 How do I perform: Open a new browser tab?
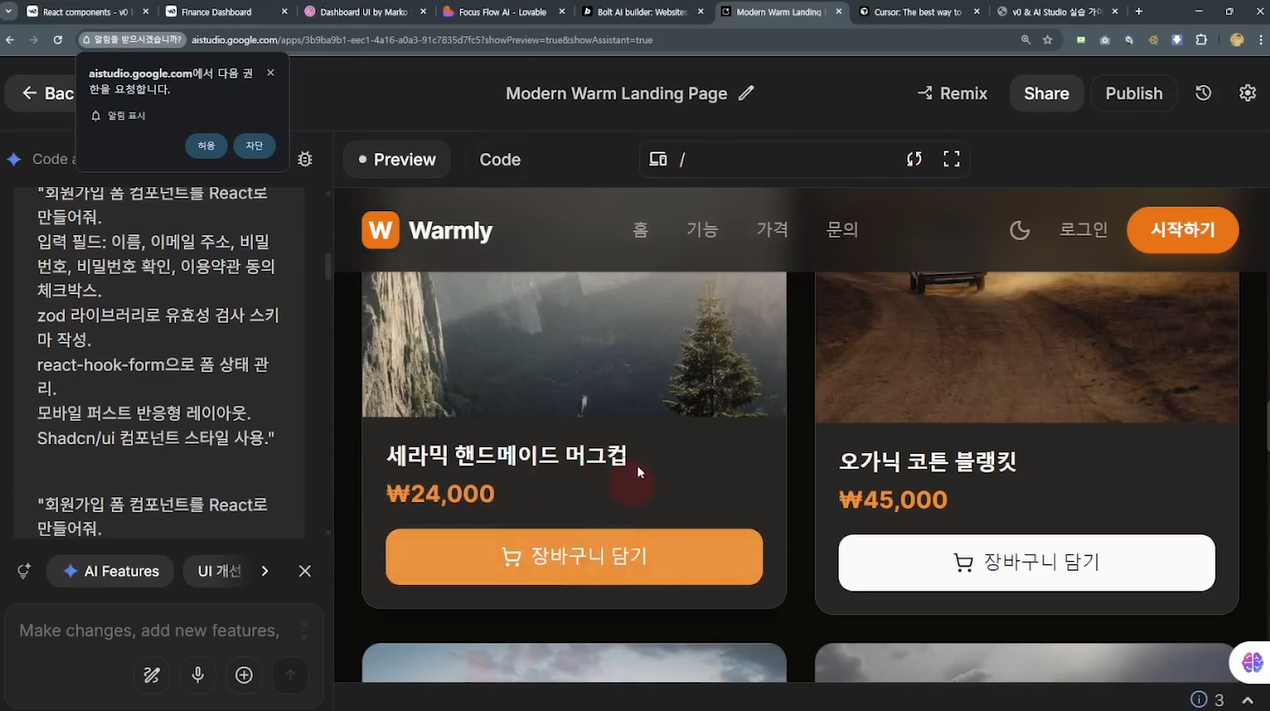pyautogui.click(x=1139, y=12)
